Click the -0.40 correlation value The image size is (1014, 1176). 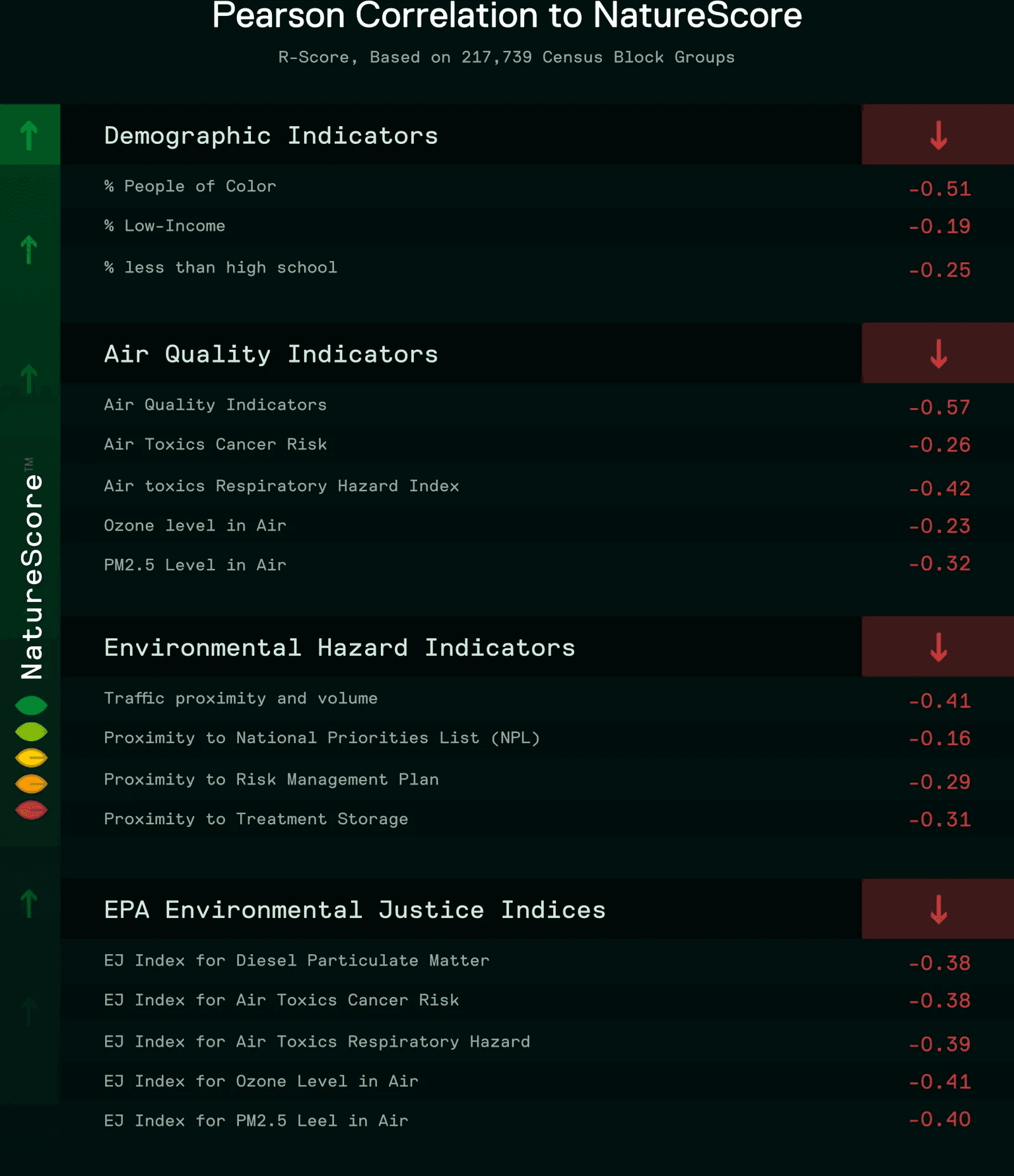point(939,1120)
